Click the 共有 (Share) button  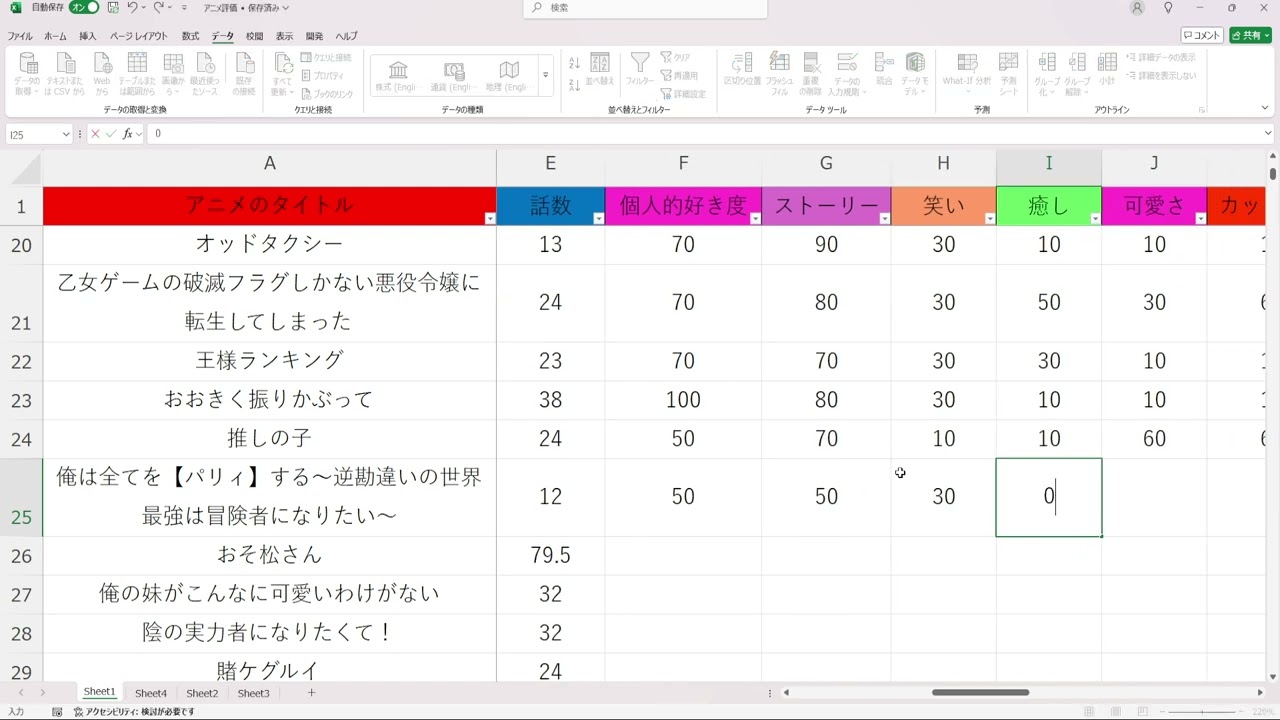1248,34
